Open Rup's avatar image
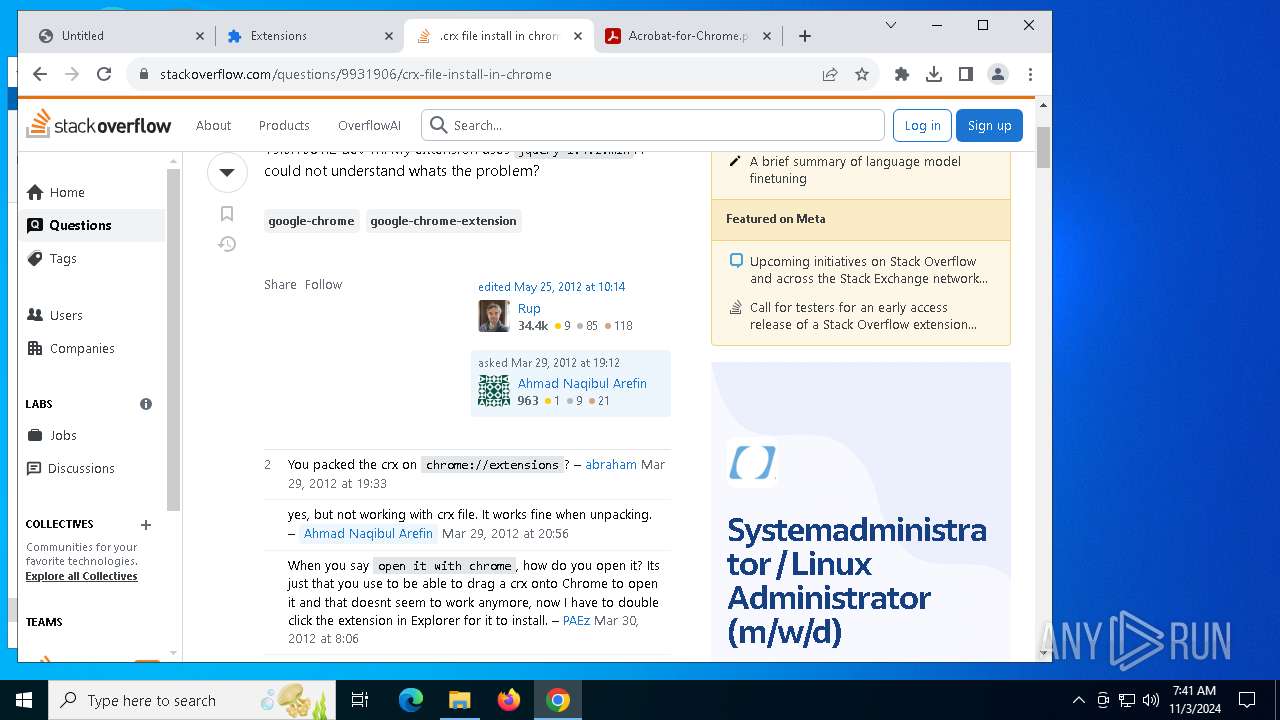 click(x=494, y=316)
